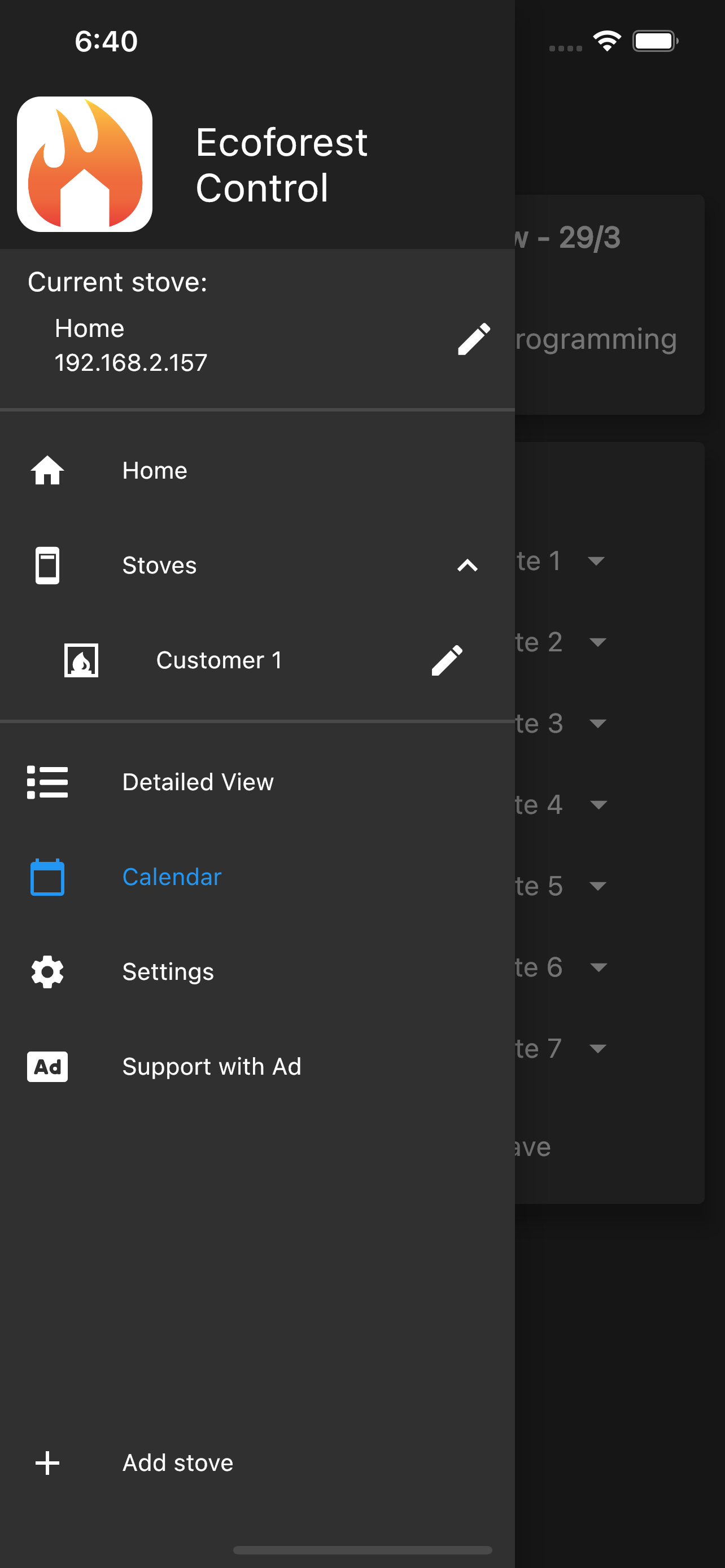Screen dimensions: 725x1568
Task: Tap the Add stove button
Action: point(257,1462)
